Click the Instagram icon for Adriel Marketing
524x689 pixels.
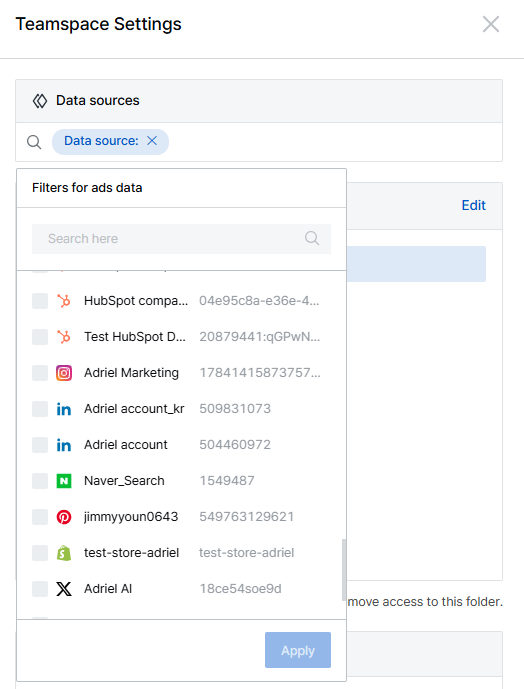[x=64, y=373]
